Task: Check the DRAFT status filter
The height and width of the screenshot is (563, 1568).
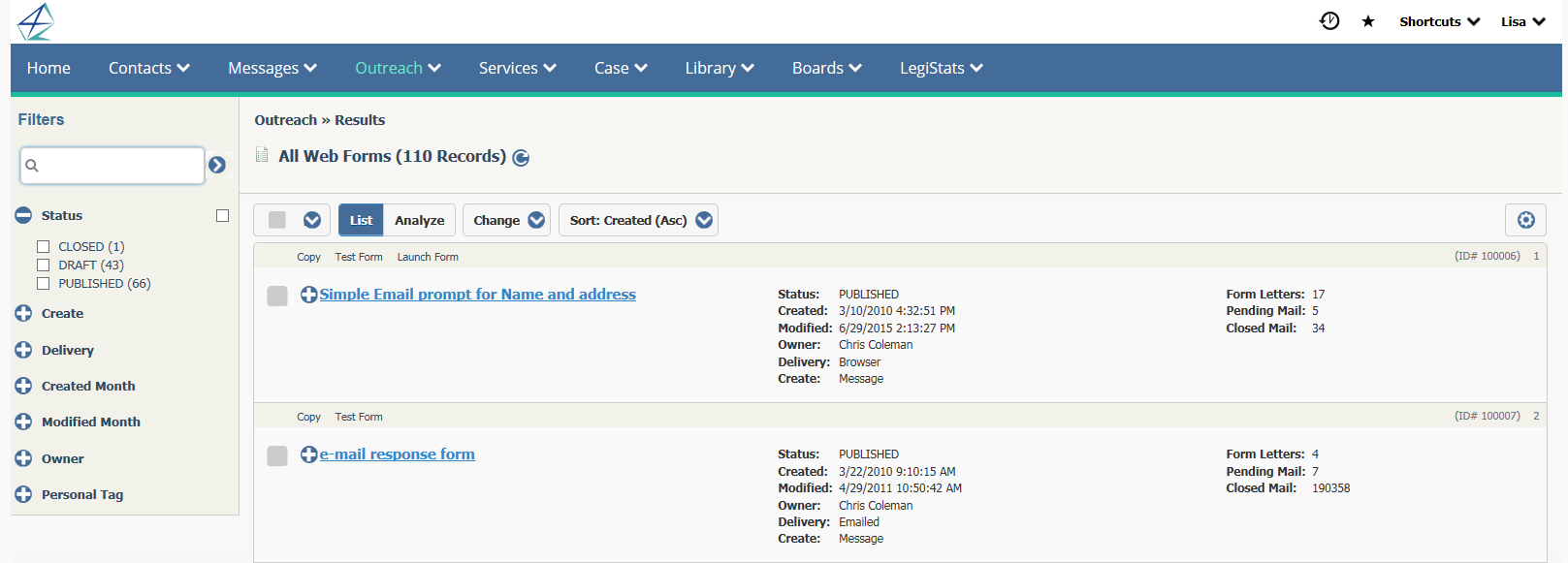Action: coord(43,265)
